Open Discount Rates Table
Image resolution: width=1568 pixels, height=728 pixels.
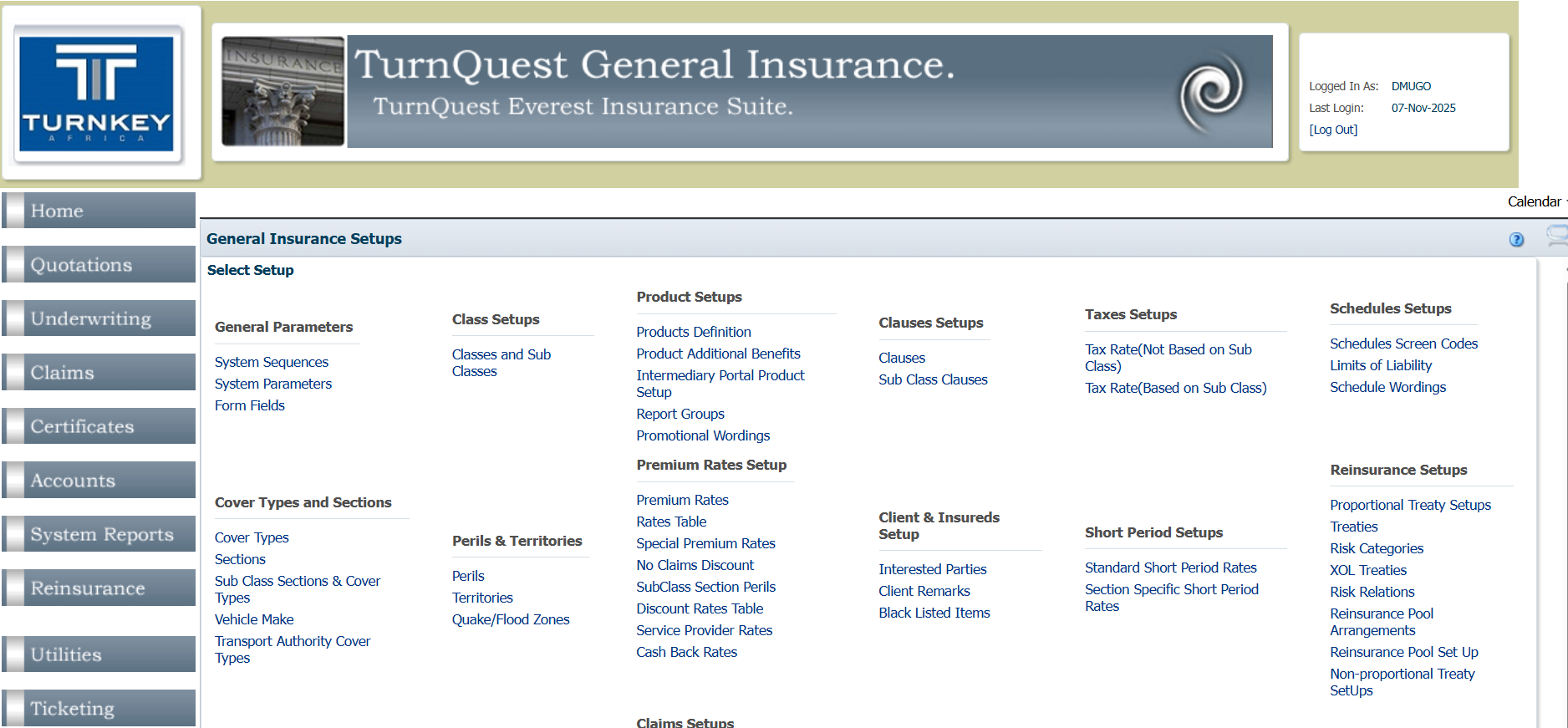click(x=700, y=608)
